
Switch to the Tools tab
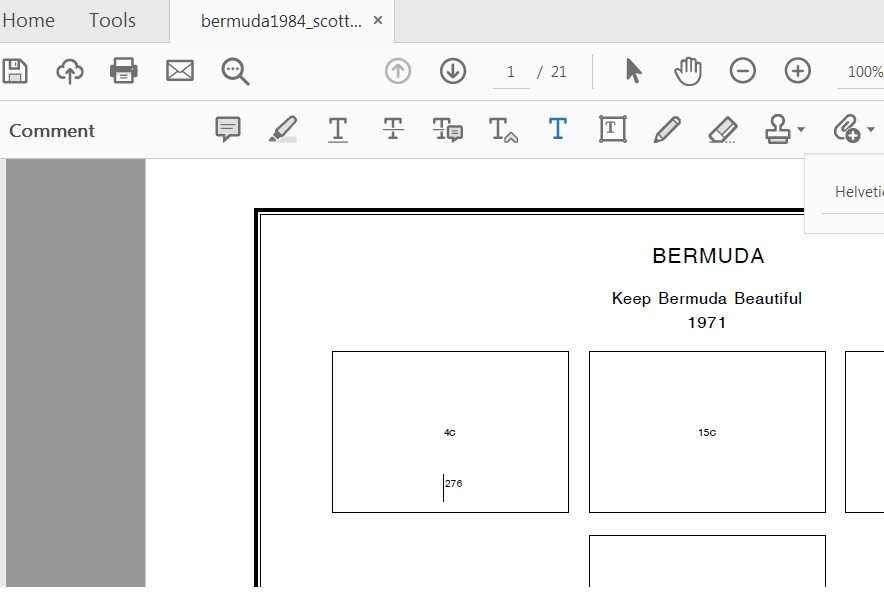(x=113, y=20)
